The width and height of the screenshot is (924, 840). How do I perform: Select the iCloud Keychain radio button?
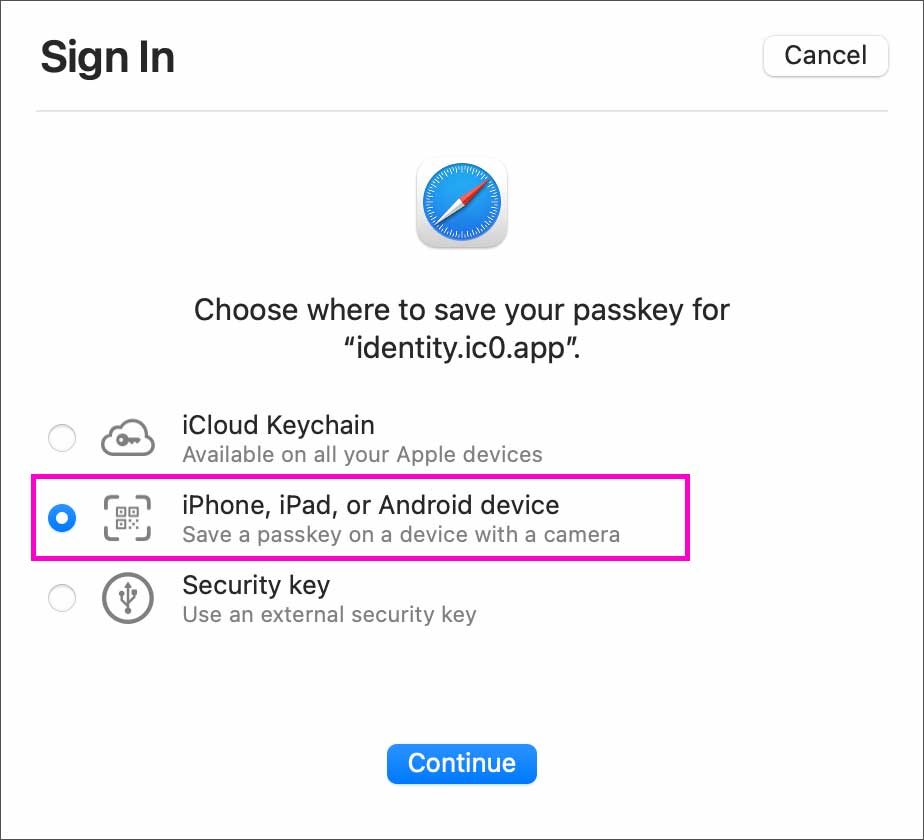coord(62,438)
